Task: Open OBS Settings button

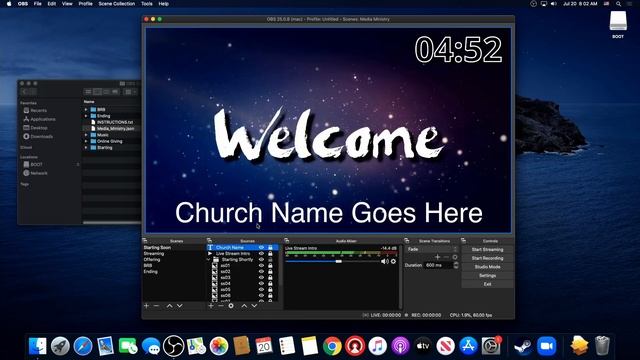Action: [x=487, y=276]
